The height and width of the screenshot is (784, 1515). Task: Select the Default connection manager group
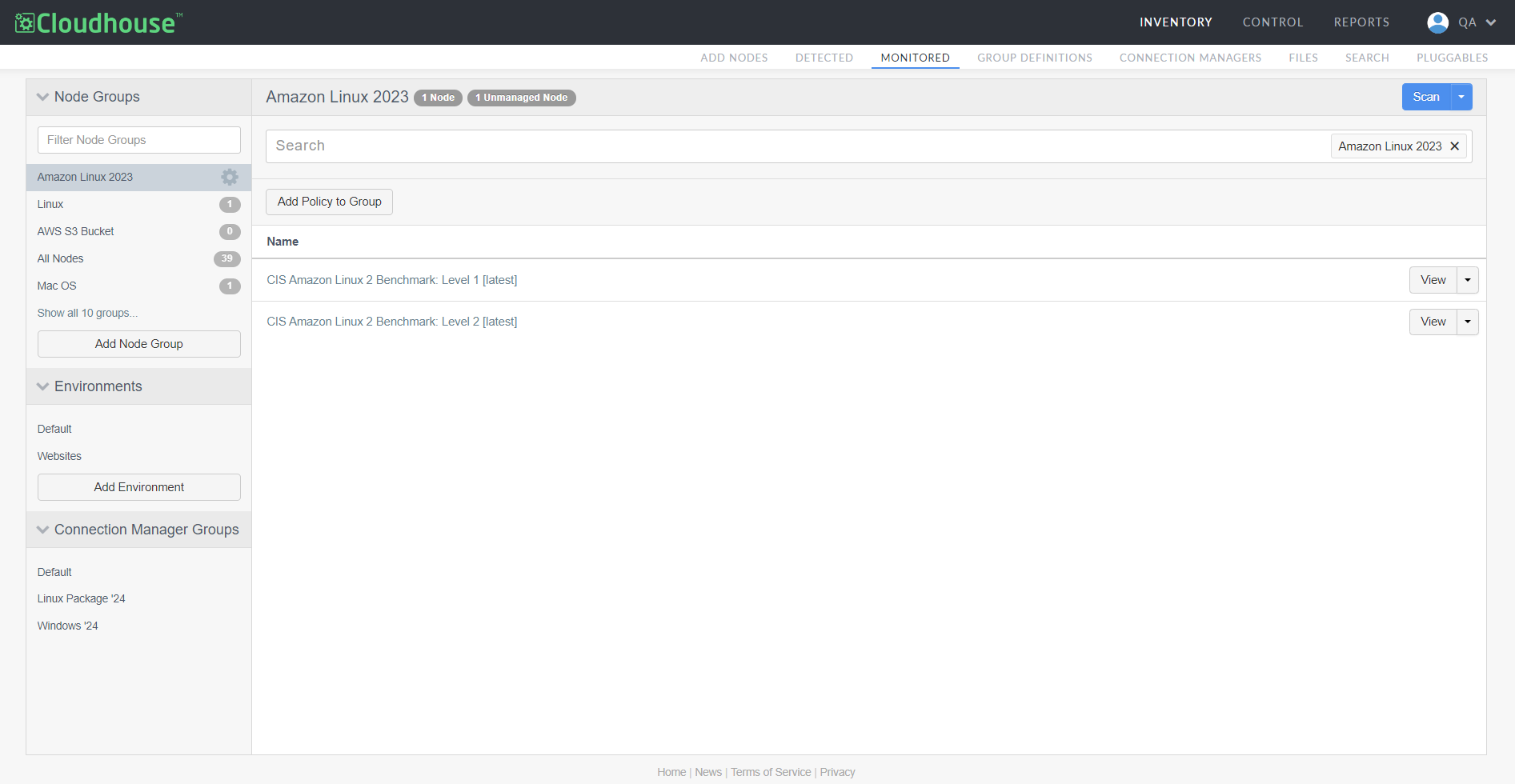coord(54,572)
